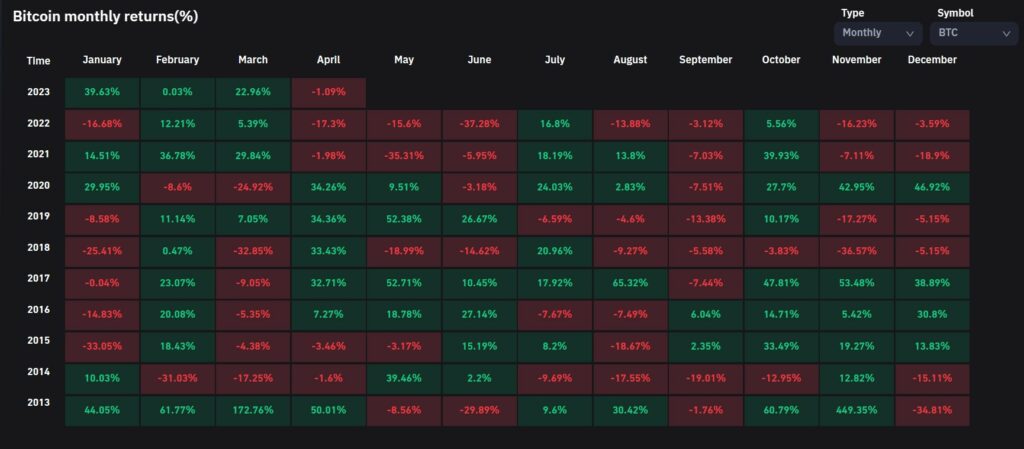The width and height of the screenshot is (1024, 449).
Task: Click the 46.92% December 2020 cell
Action: pos(932,187)
